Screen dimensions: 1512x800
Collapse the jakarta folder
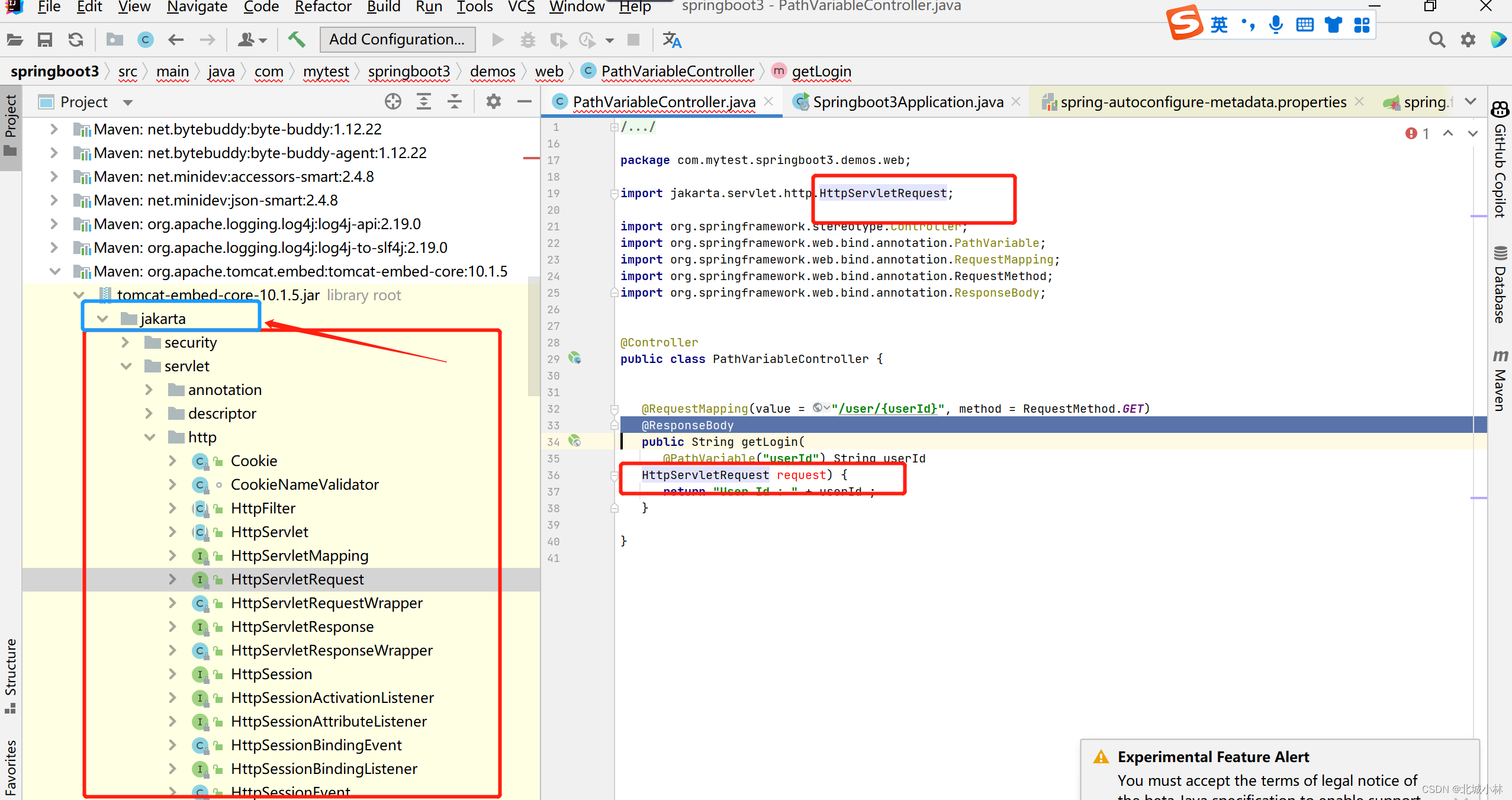click(x=102, y=319)
